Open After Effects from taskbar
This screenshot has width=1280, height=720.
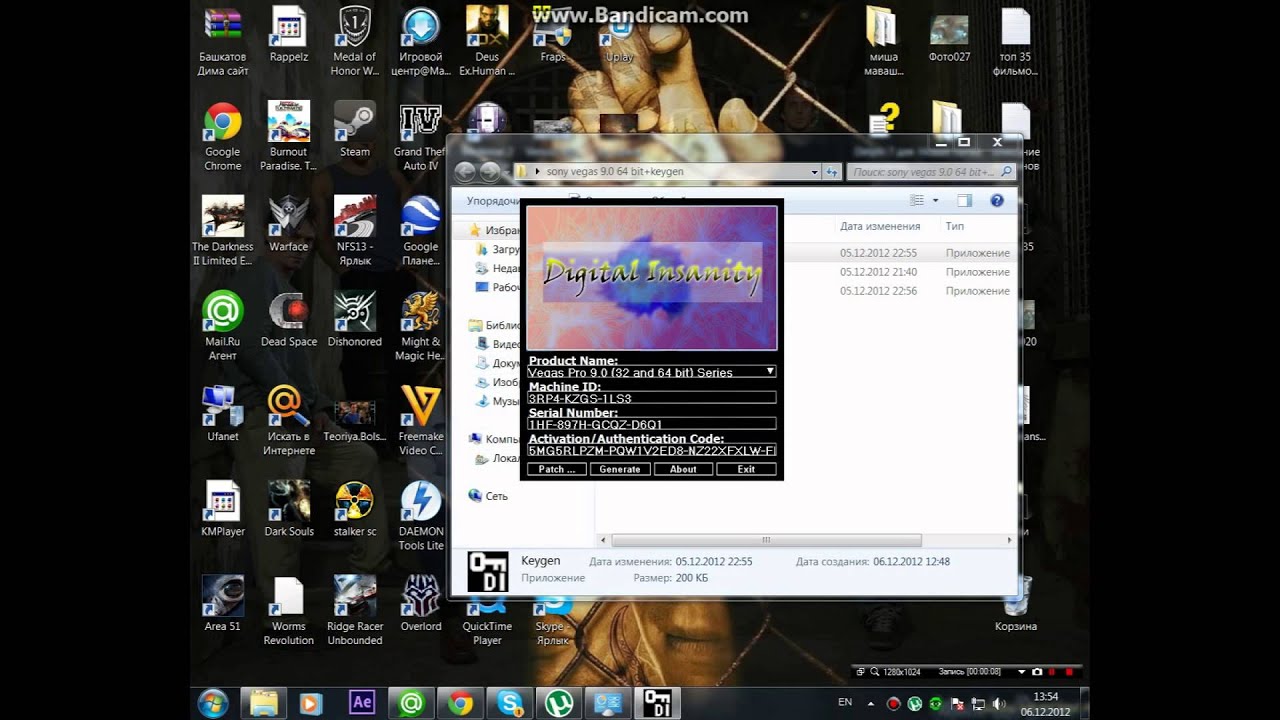pos(362,703)
